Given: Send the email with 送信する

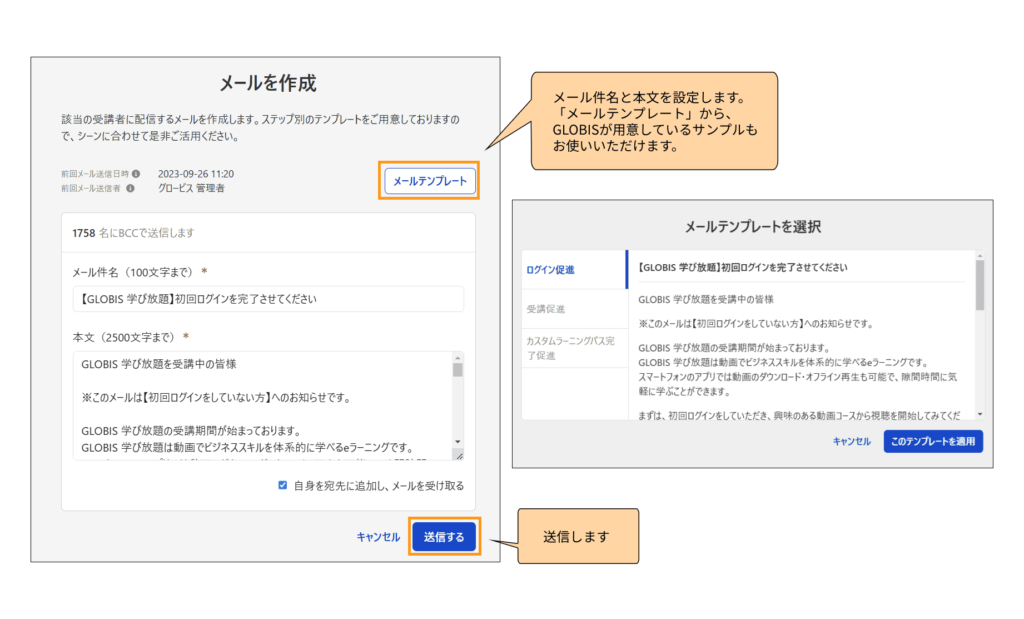Looking at the screenshot, I should (x=443, y=536).
